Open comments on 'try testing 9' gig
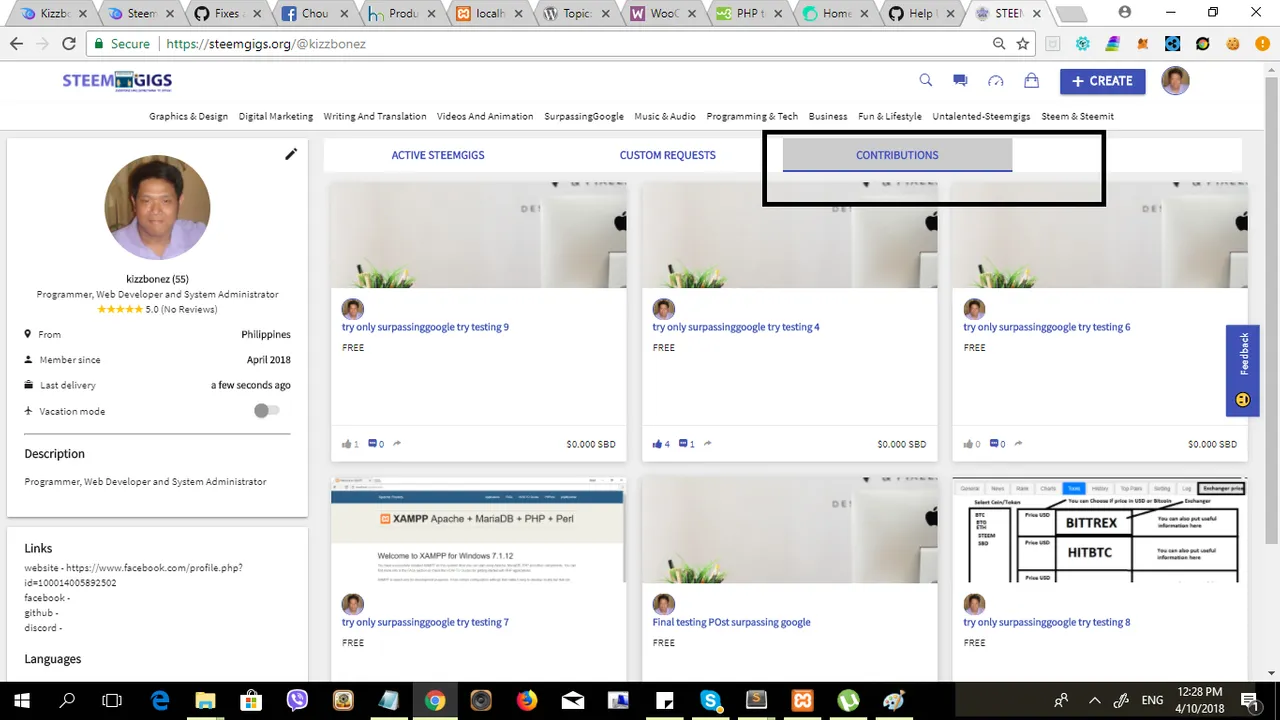This screenshot has height=720, width=1280. coord(373,444)
